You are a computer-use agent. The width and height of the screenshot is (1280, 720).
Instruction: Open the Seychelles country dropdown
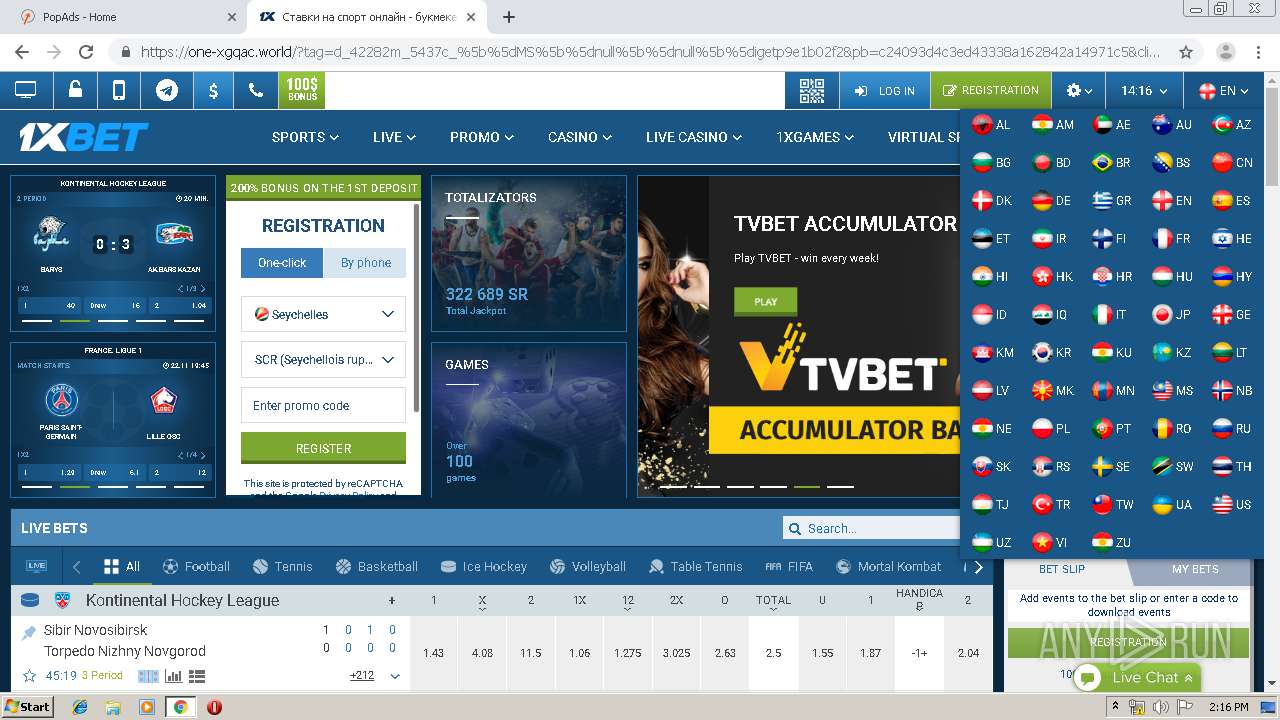click(x=323, y=314)
